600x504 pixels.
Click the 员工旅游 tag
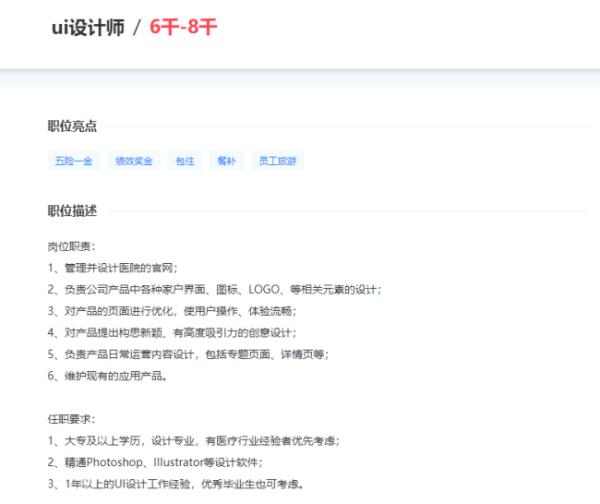(x=277, y=161)
